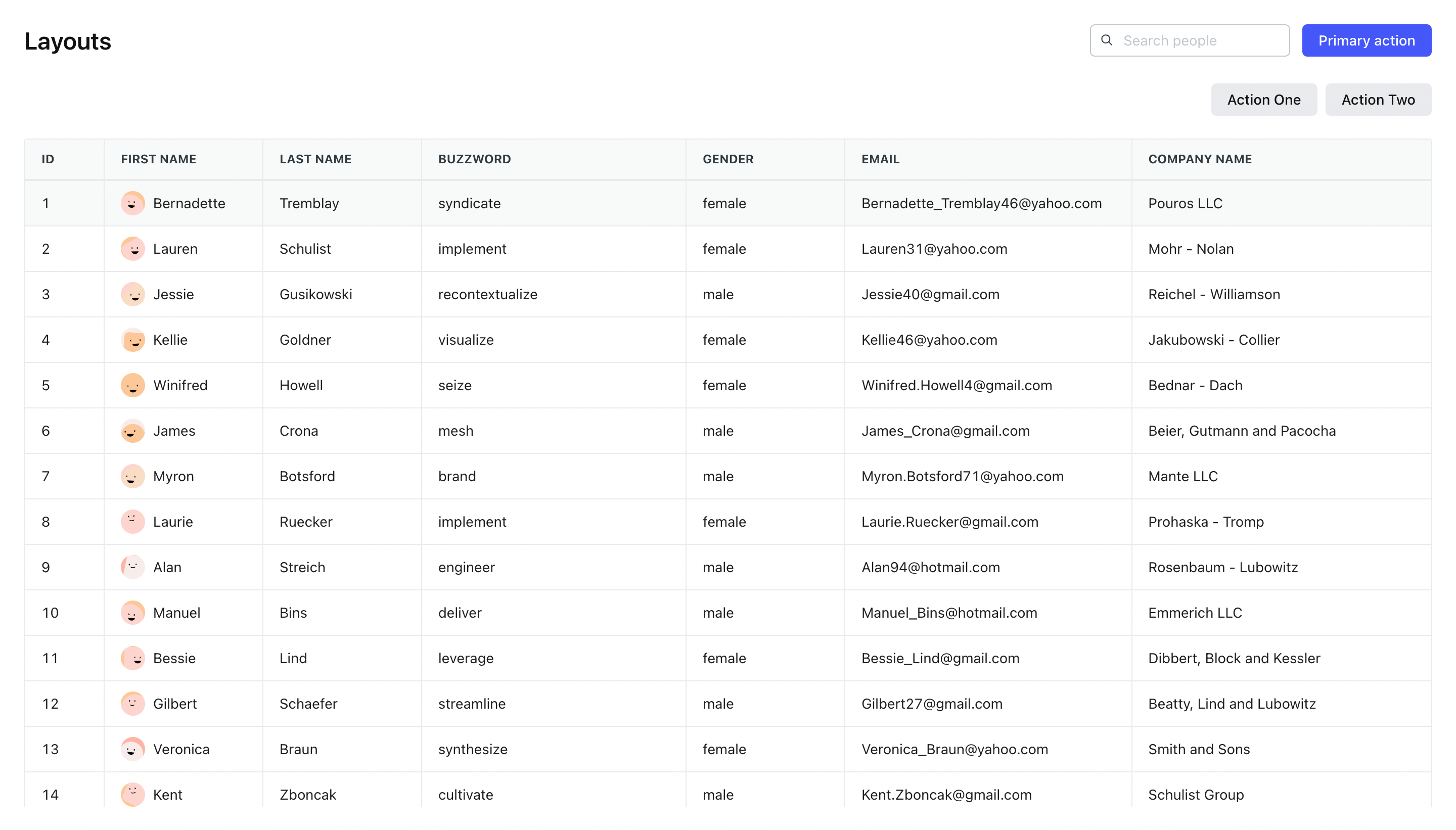
Task: Sort by the EMAIL column header
Action: coord(881,159)
